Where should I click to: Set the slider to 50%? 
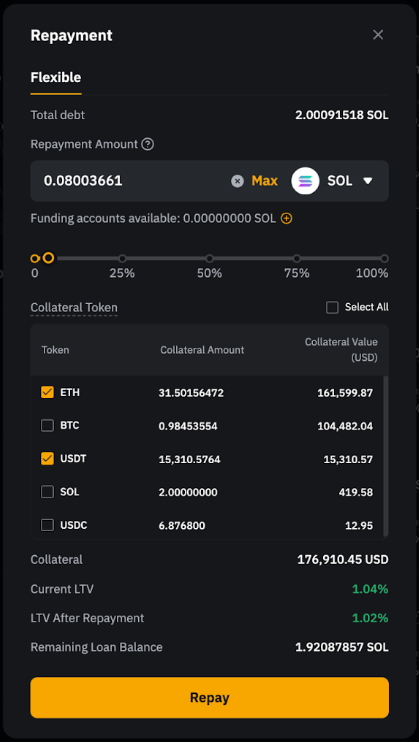point(210,258)
